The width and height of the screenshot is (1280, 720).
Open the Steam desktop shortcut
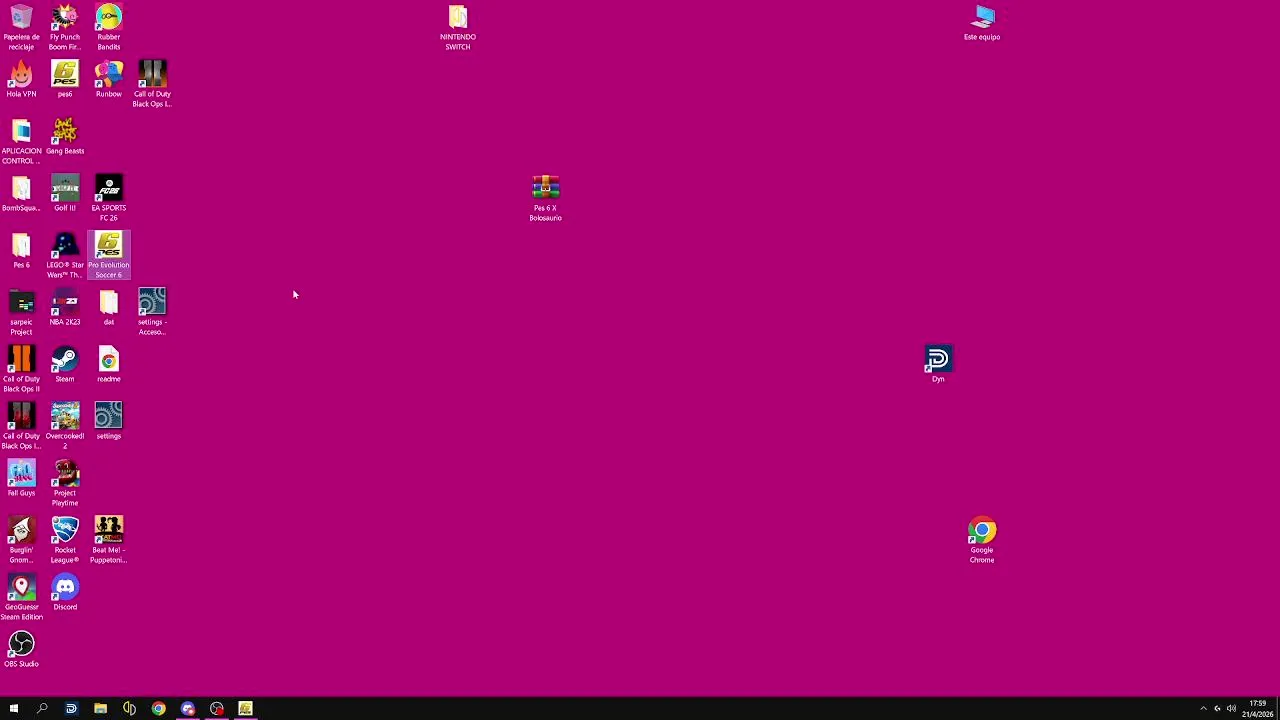point(65,365)
